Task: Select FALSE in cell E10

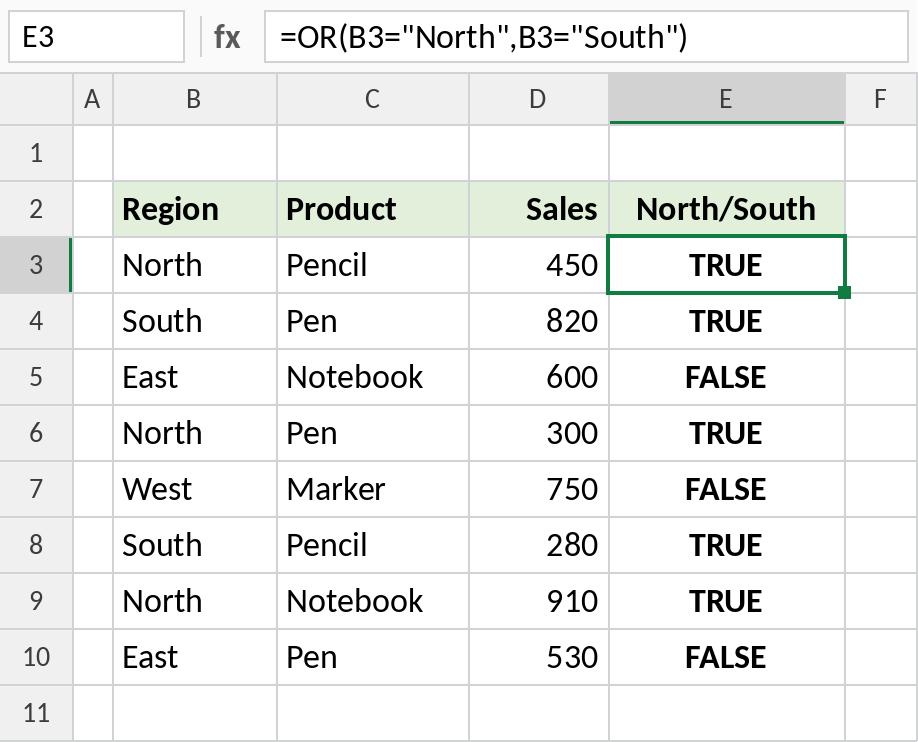Action: tap(727, 656)
